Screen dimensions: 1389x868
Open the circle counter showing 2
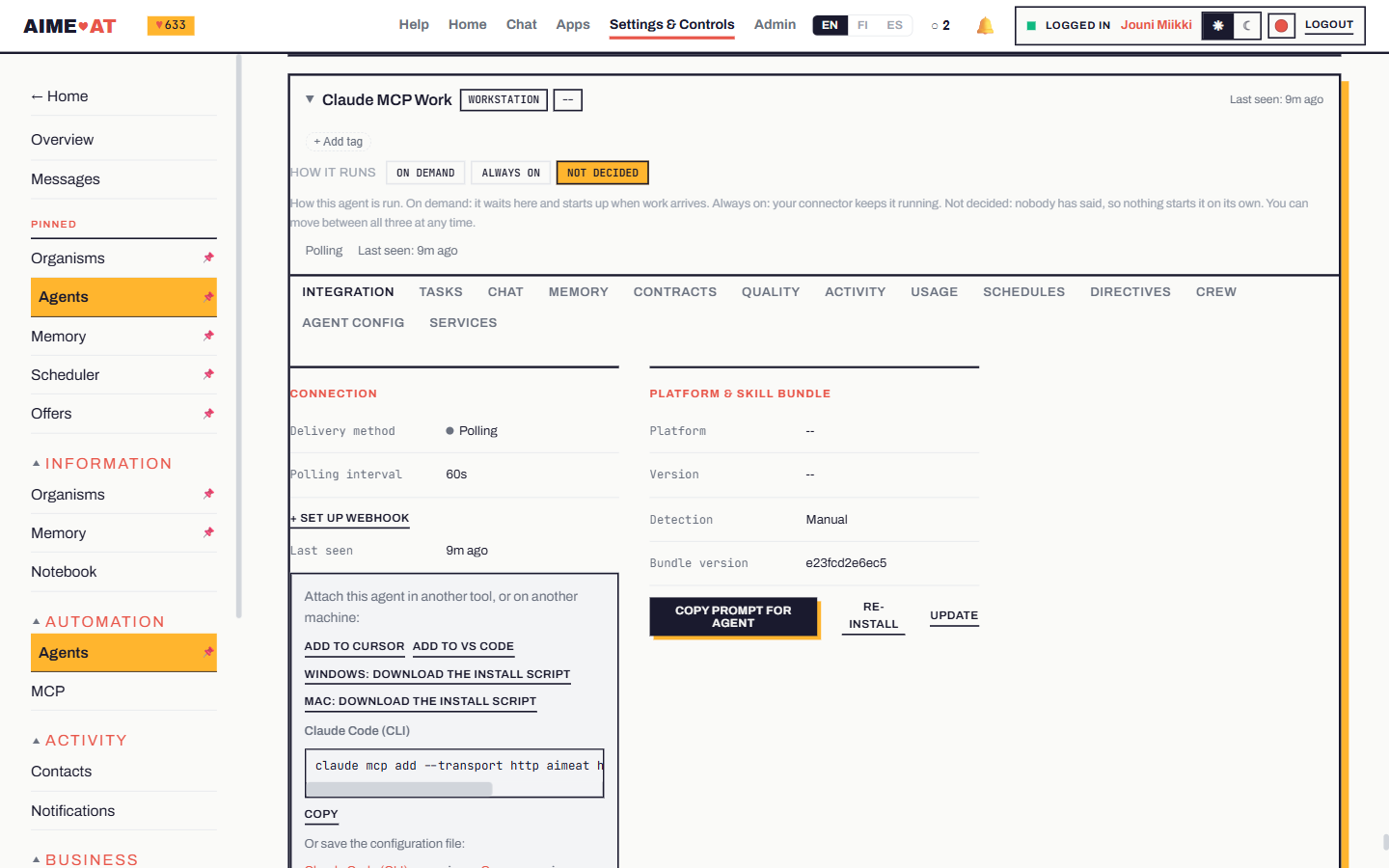(x=940, y=26)
